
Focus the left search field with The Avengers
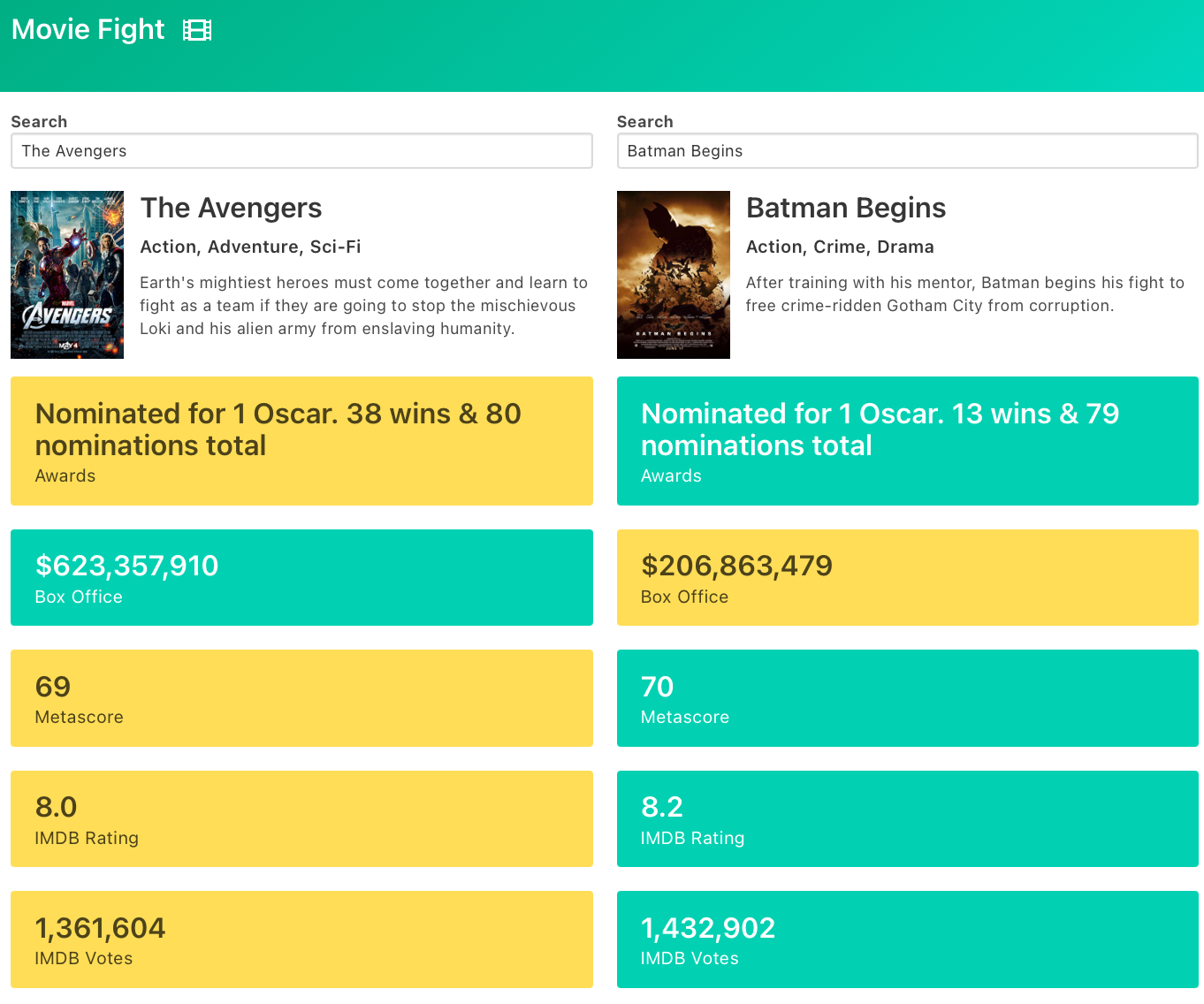(301, 150)
